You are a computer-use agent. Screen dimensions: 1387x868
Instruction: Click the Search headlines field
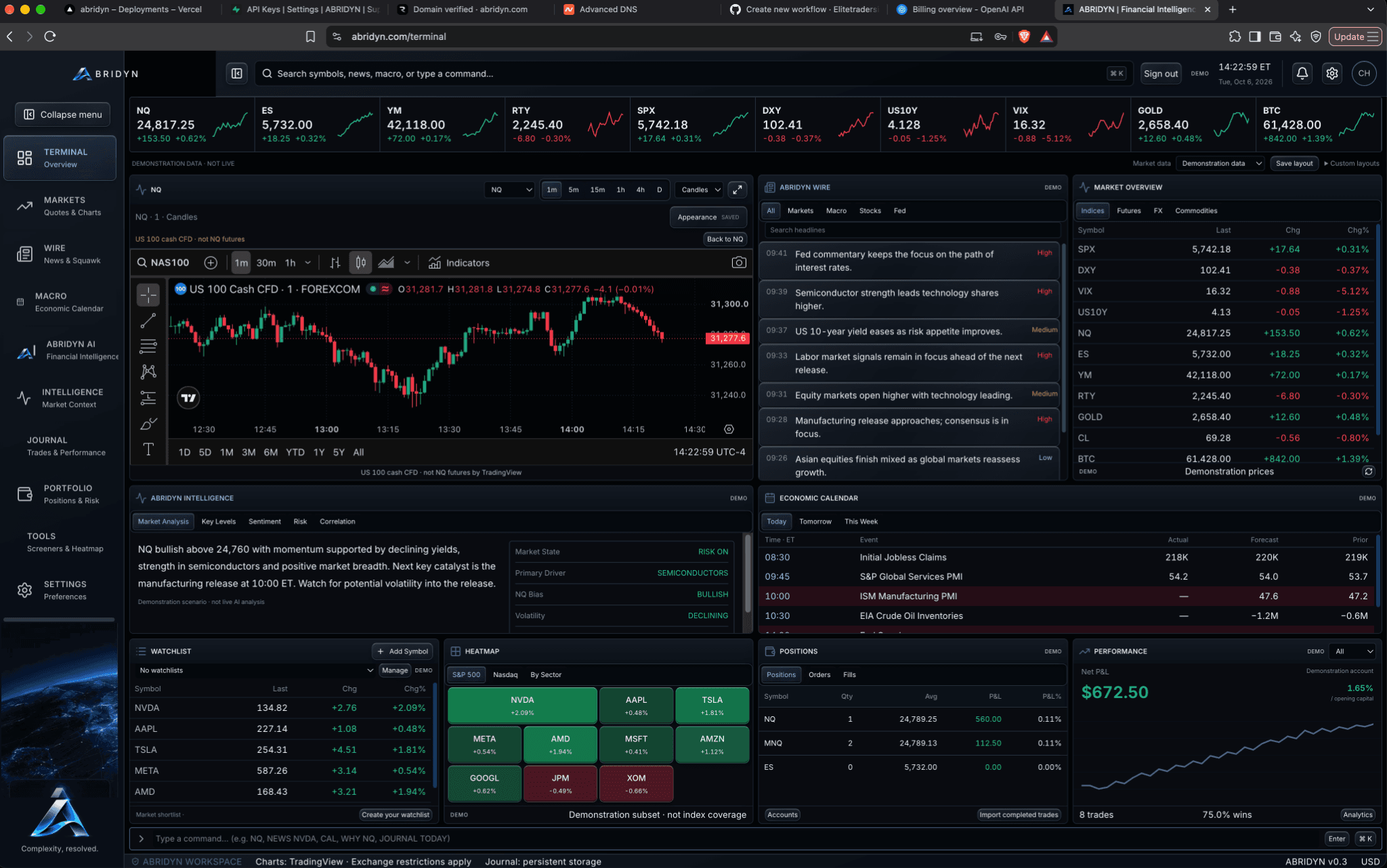(x=911, y=230)
